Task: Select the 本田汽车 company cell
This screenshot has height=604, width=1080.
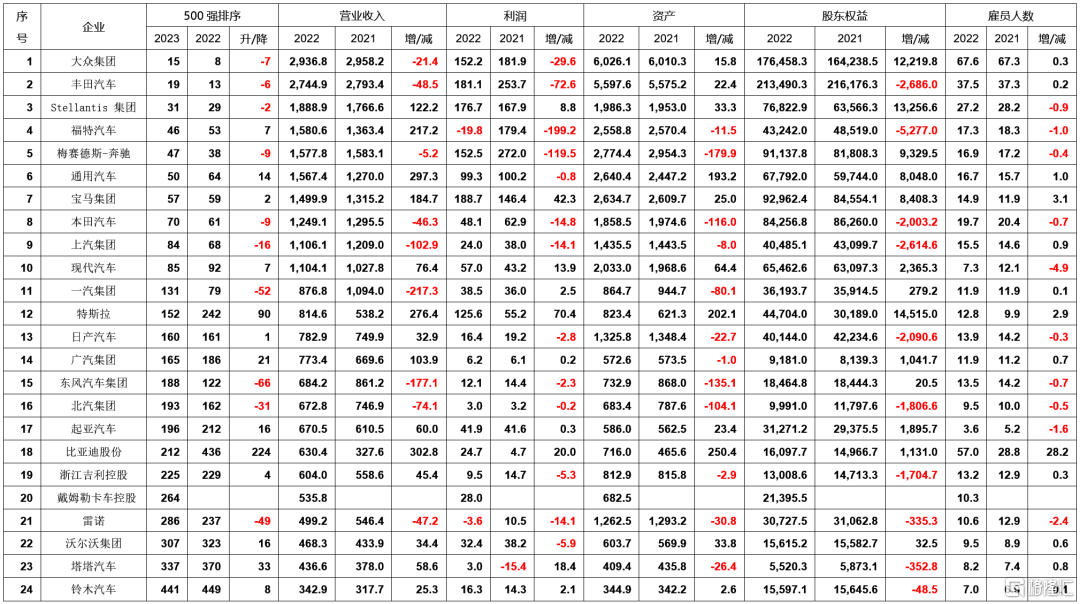Action: click(x=94, y=222)
